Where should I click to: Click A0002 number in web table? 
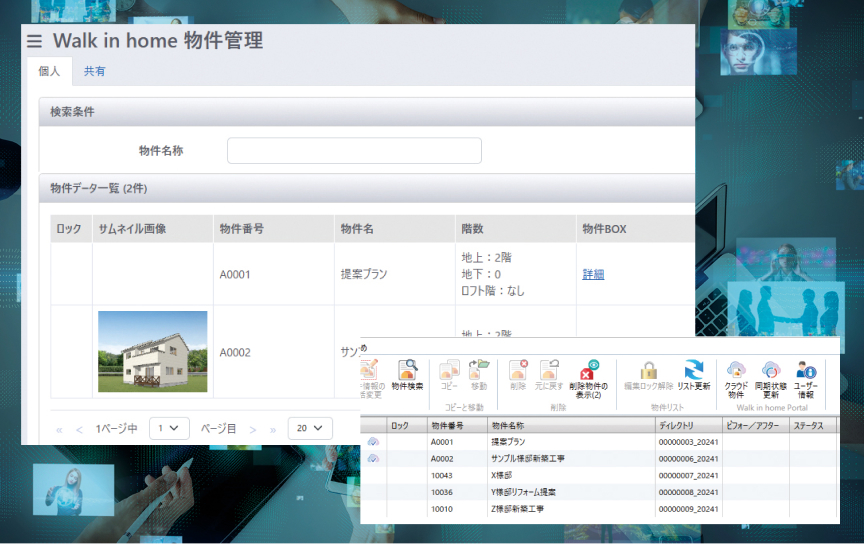235,352
